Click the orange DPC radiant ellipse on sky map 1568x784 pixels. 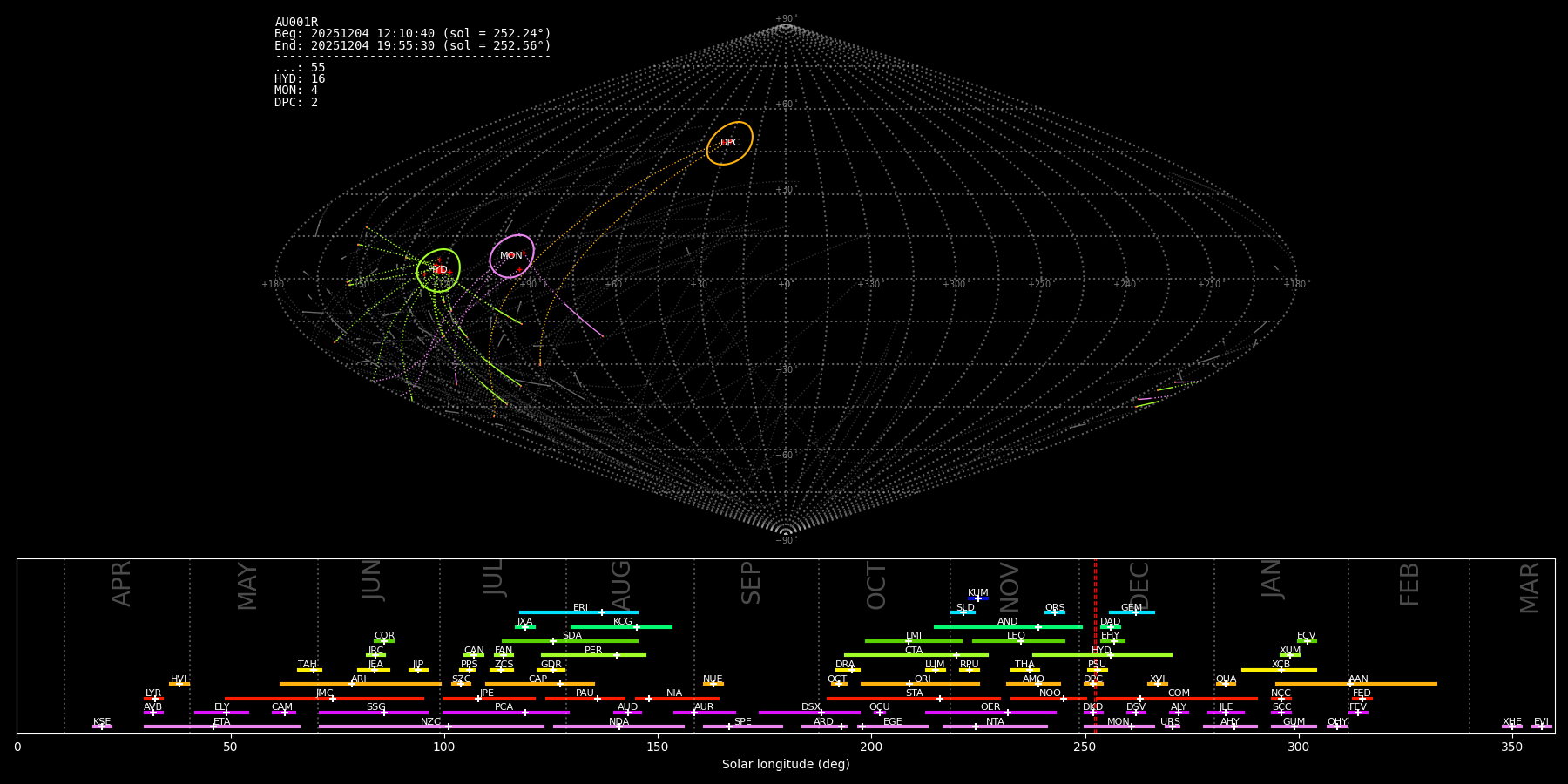729,143
